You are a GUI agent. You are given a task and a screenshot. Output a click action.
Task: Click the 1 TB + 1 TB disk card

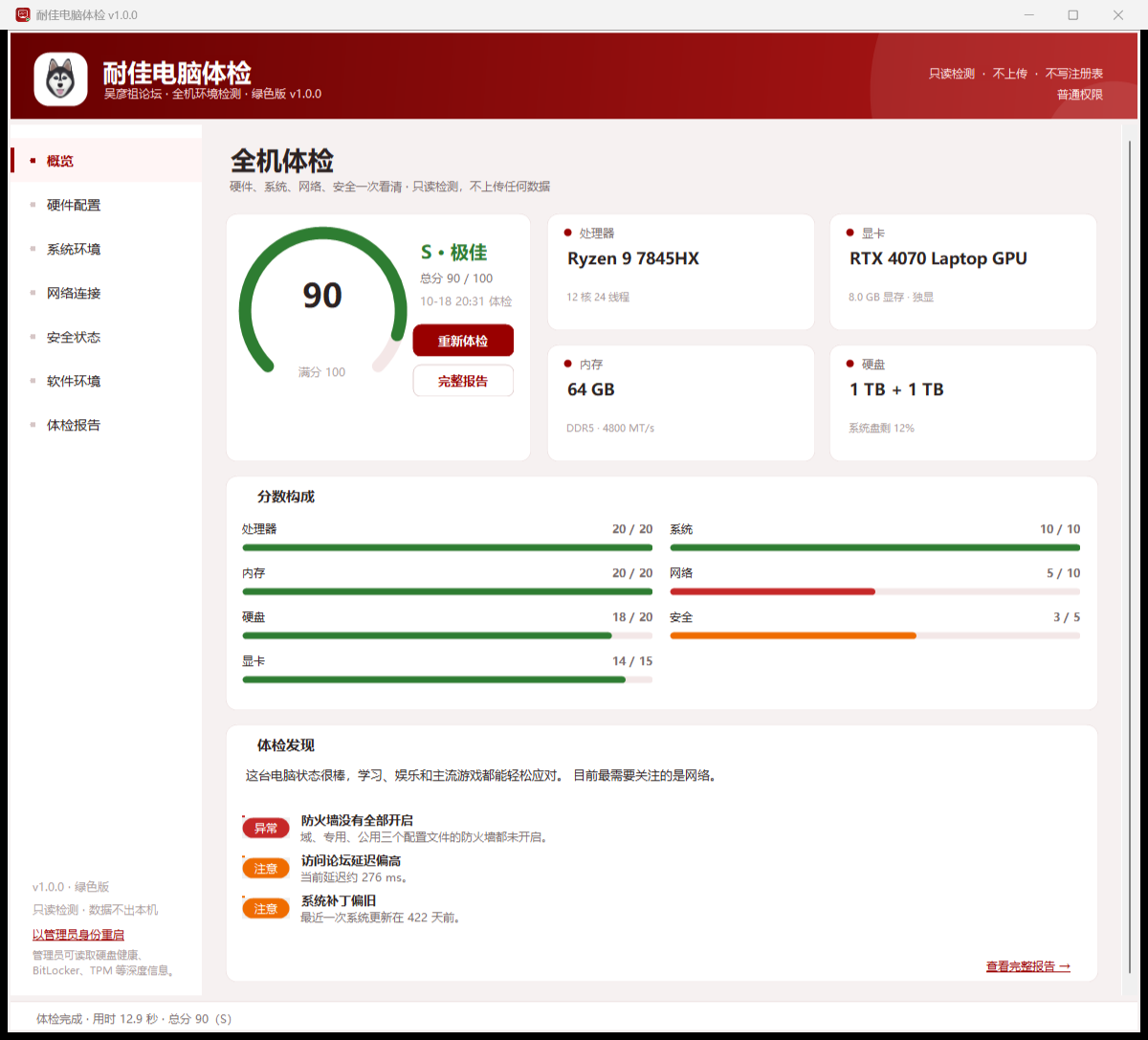(963, 403)
